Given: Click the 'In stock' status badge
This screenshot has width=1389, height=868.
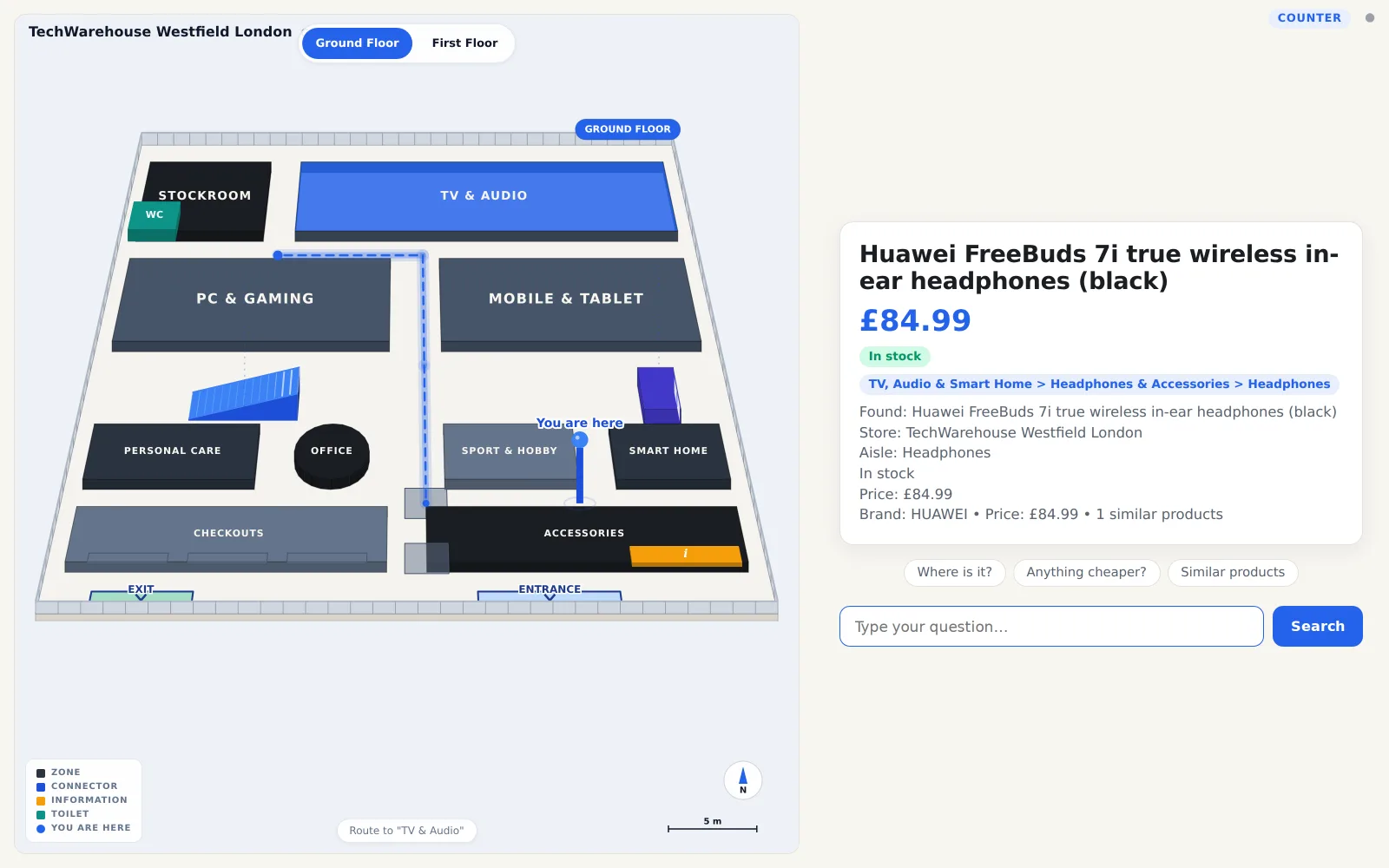Looking at the screenshot, I should pyautogui.click(x=894, y=357).
